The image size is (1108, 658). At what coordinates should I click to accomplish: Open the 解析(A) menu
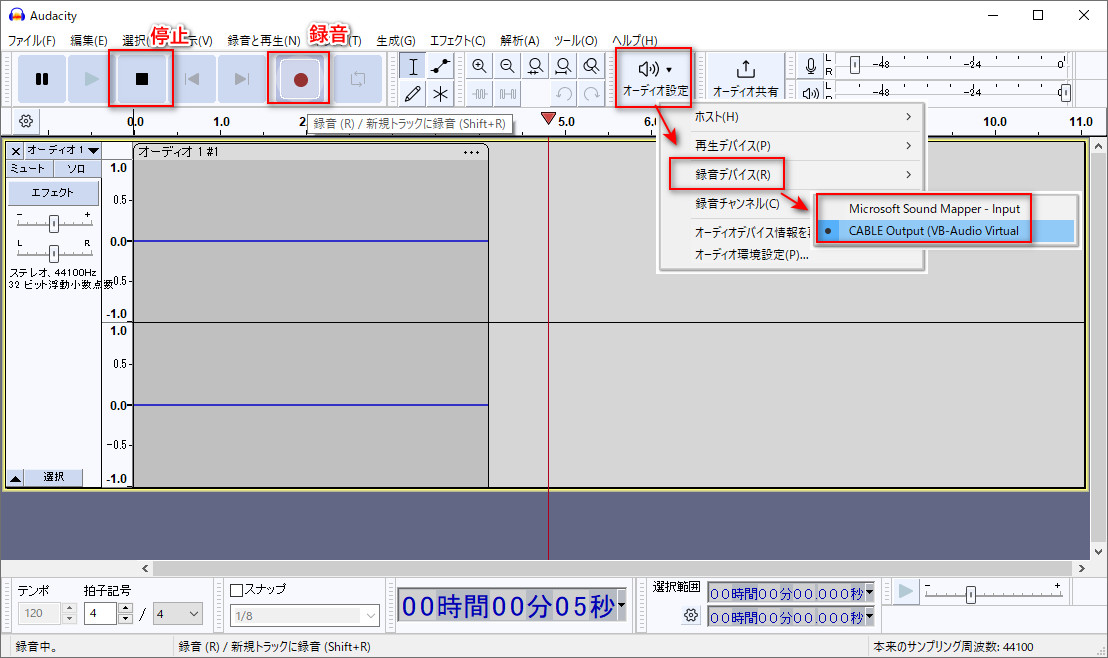tap(520, 41)
